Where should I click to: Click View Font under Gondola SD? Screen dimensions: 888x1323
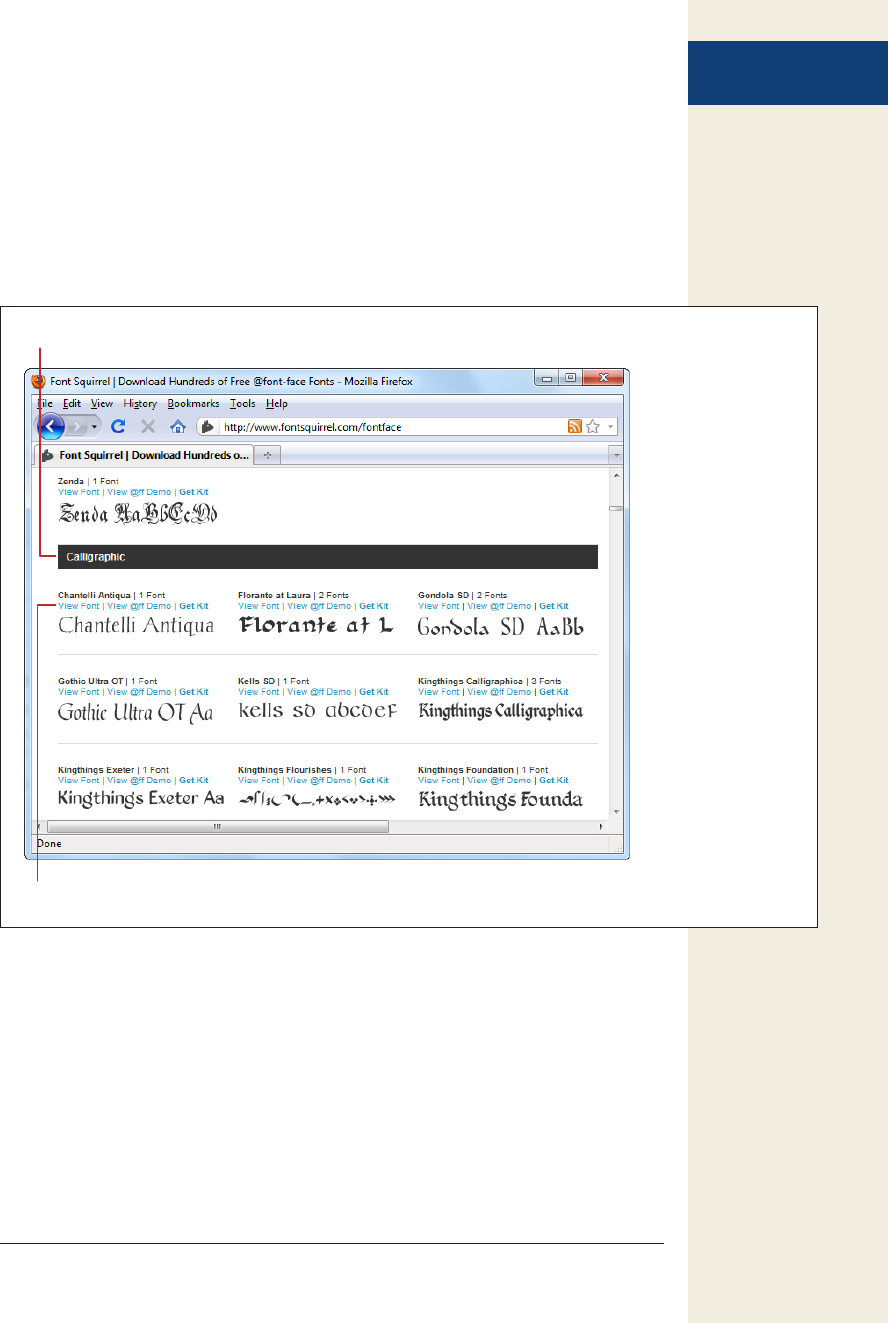439,606
